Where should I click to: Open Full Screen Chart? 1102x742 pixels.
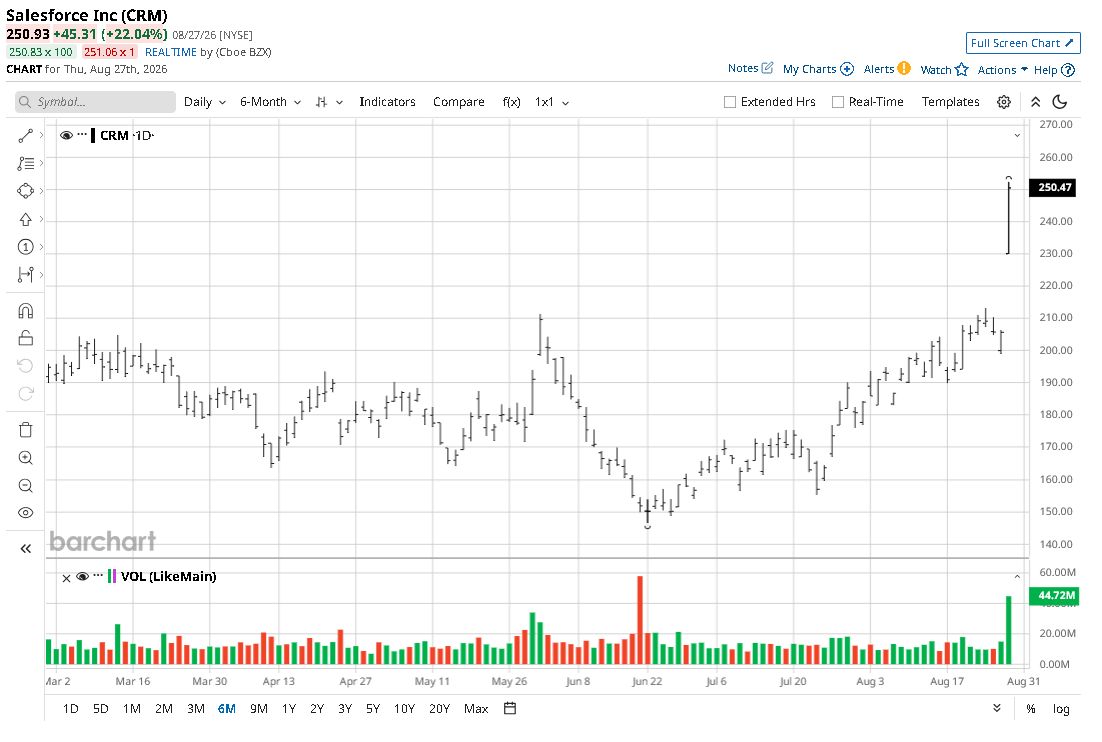click(1023, 43)
